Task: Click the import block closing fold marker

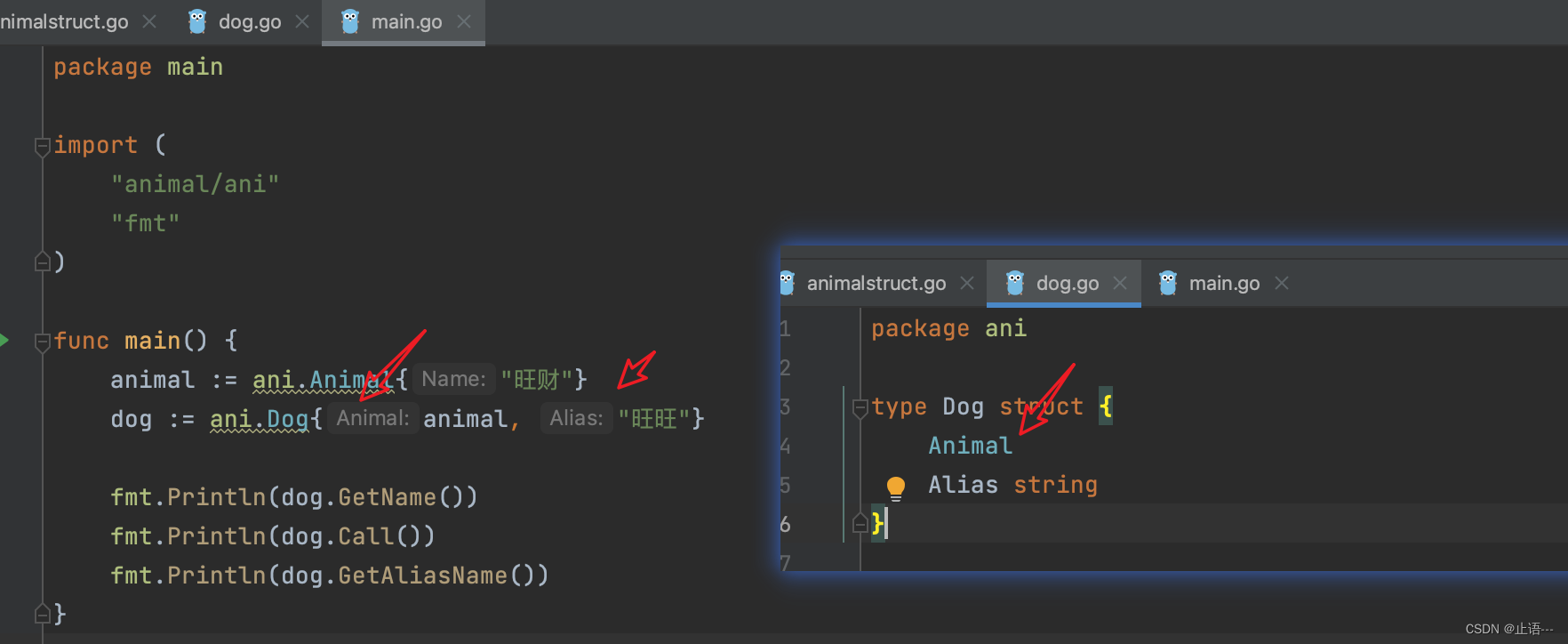Action: 42,262
